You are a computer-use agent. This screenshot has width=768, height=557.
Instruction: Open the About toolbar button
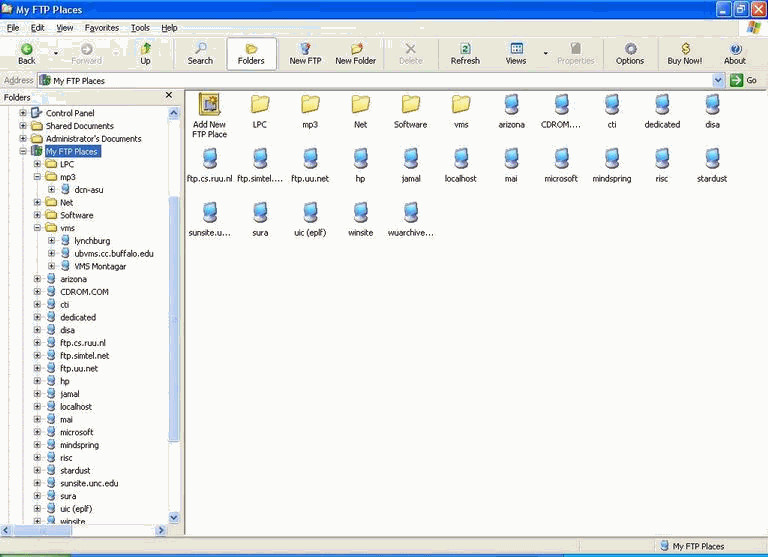point(735,54)
